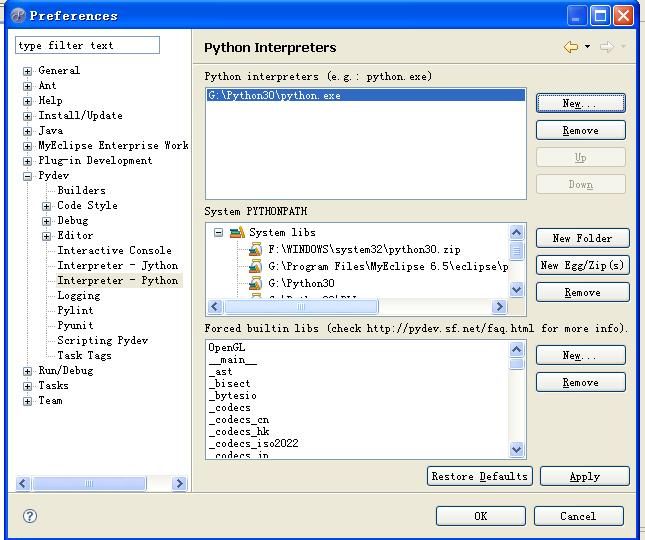Screen dimensions: 645x540
Task: Click builtin libs list scroll down arrow
Action: (x=516, y=449)
